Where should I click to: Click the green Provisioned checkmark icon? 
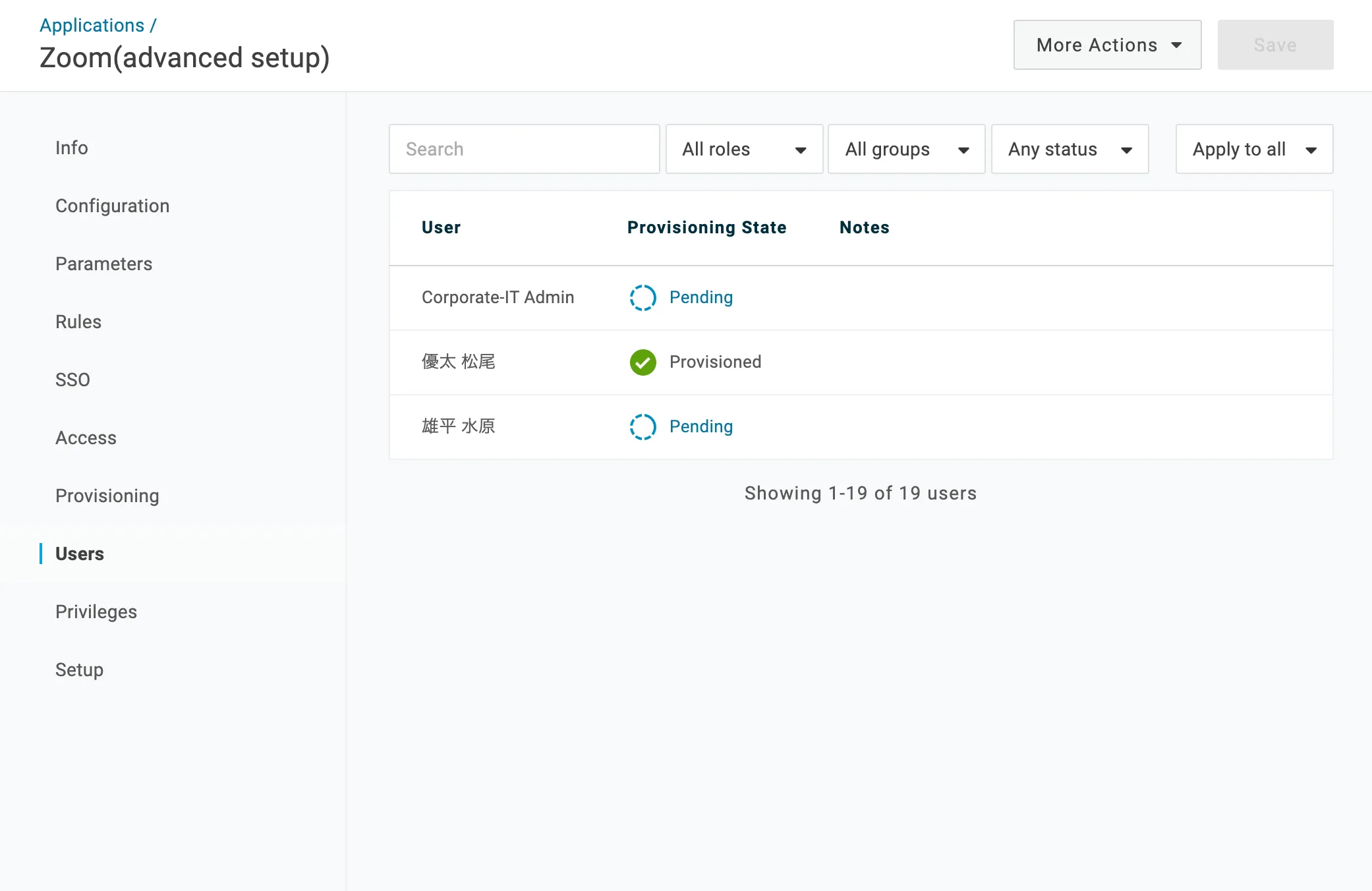[x=643, y=362]
